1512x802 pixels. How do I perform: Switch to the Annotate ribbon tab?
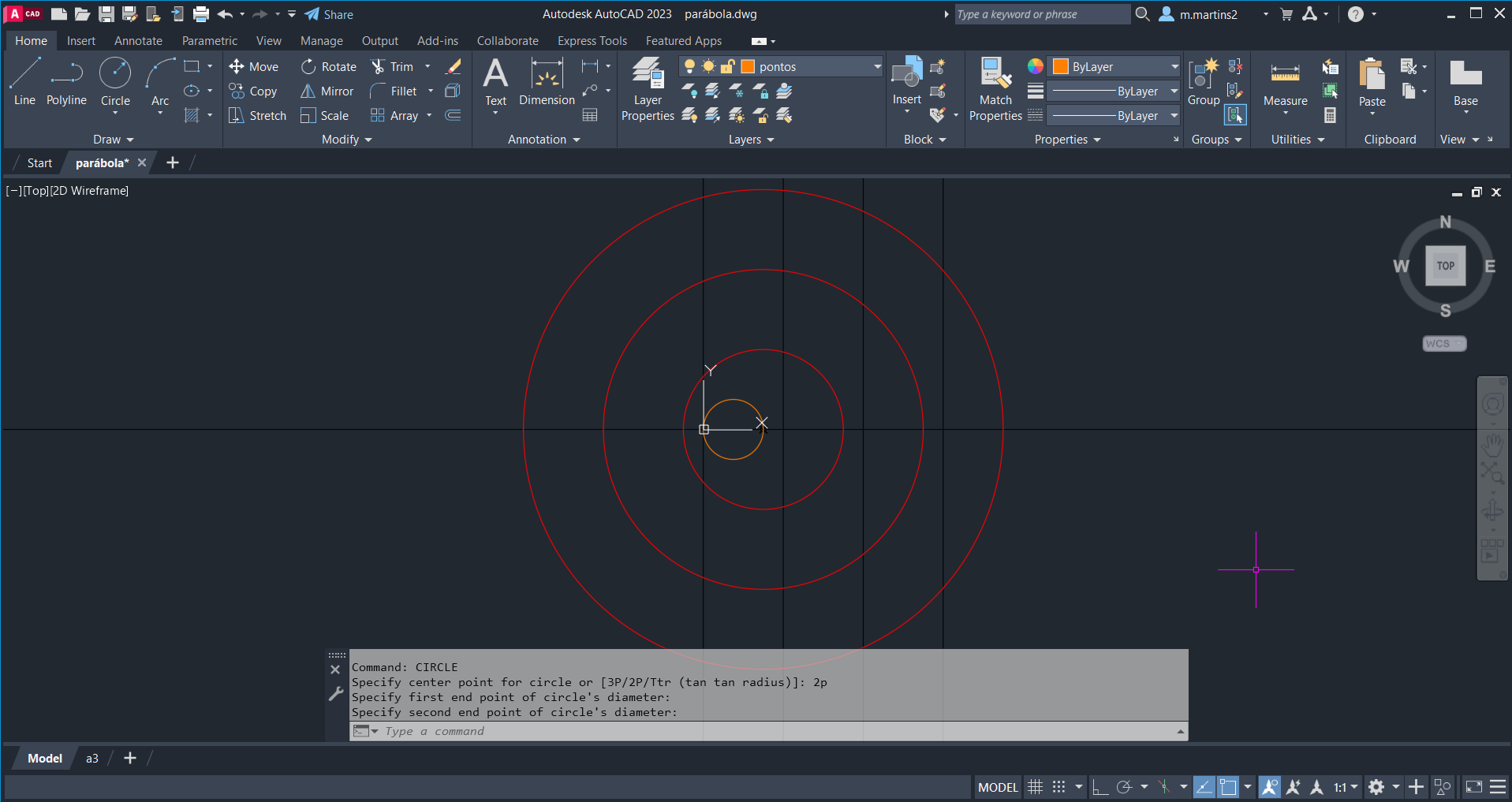tap(138, 41)
